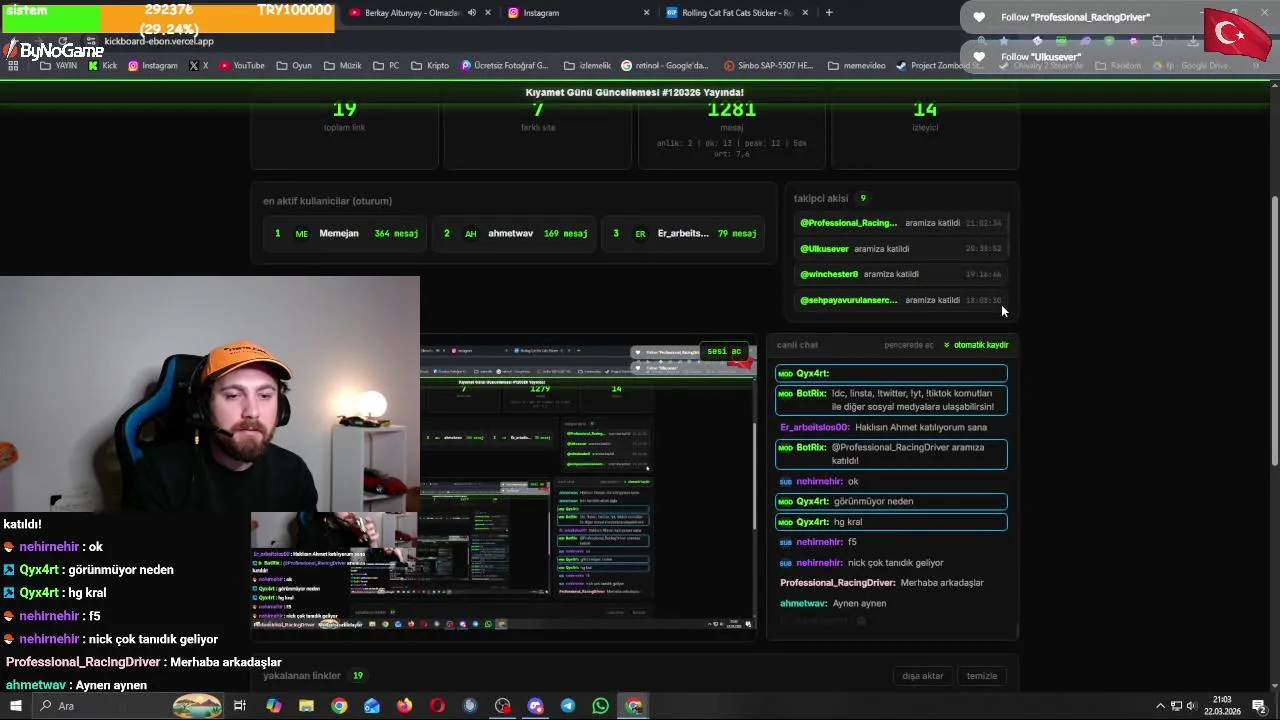Open the X bookmark

point(199,66)
